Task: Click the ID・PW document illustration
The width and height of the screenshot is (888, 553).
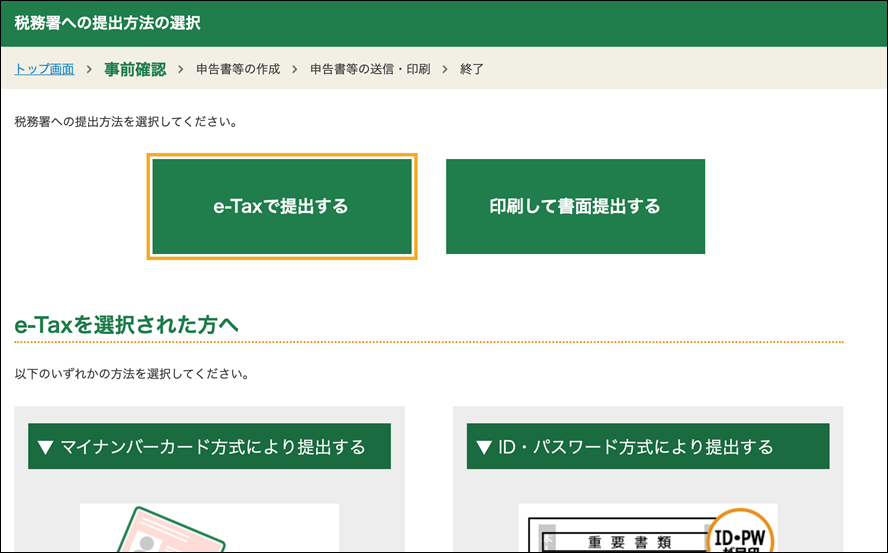Action: pos(648,528)
